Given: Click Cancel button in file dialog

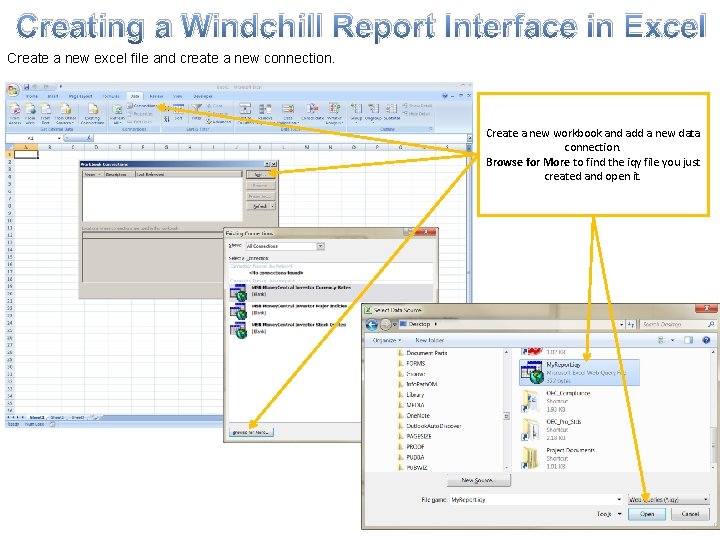Looking at the screenshot, I should (x=690, y=514).
